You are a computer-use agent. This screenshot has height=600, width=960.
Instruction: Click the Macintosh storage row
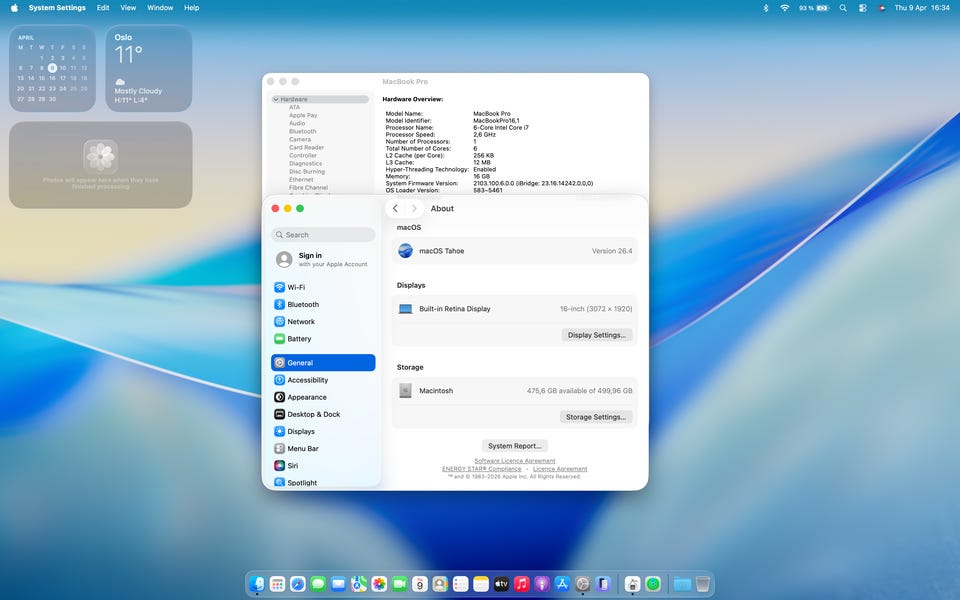click(514, 391)
